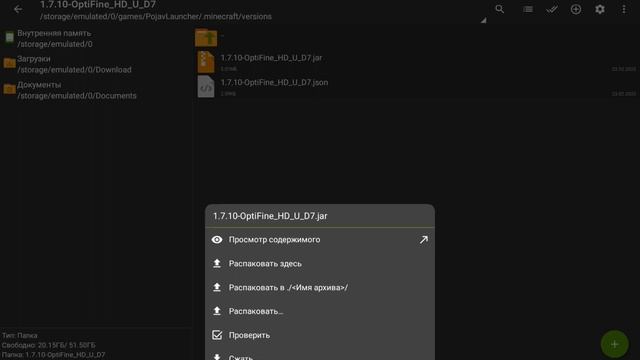Tap the eye icon for content preview
This screenshot has width=640, height=360.
217,240
